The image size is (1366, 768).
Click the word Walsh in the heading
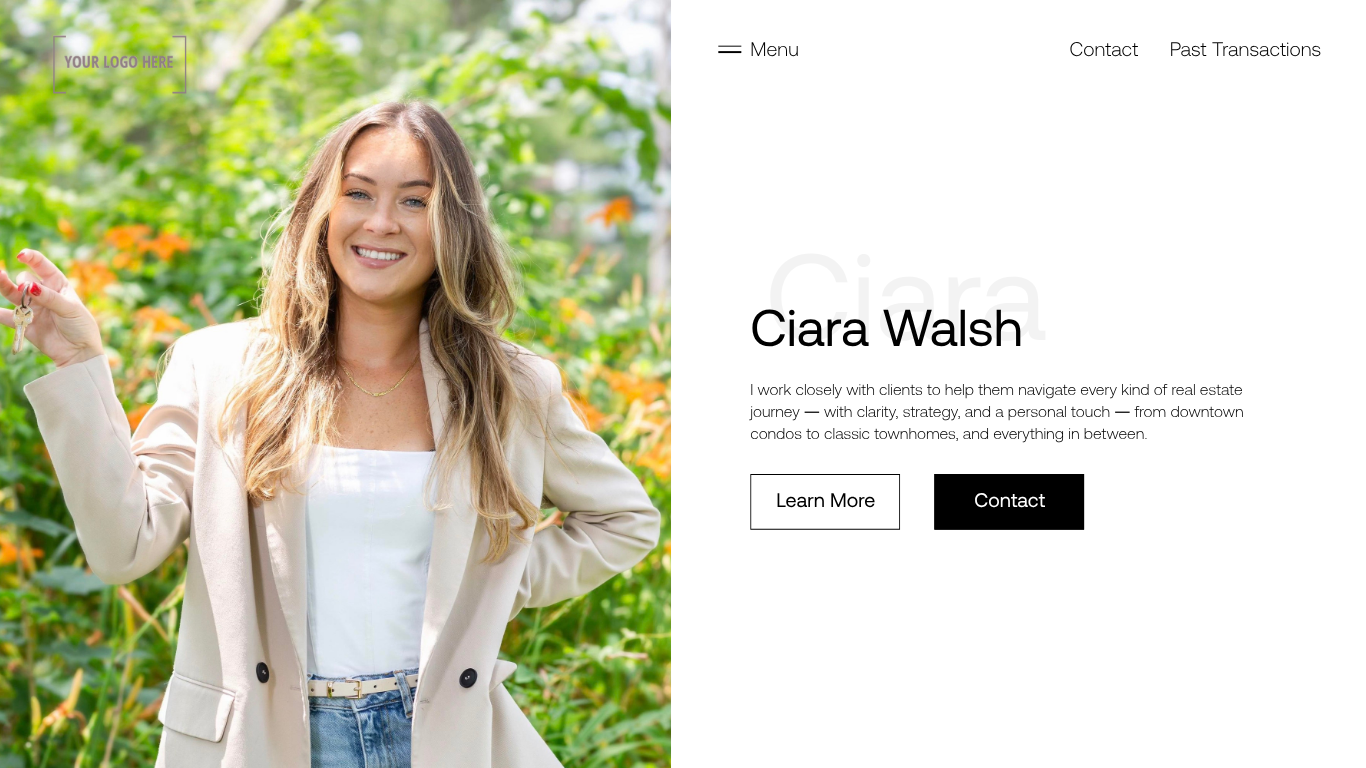pyautogui.click(x=953, y=328)
